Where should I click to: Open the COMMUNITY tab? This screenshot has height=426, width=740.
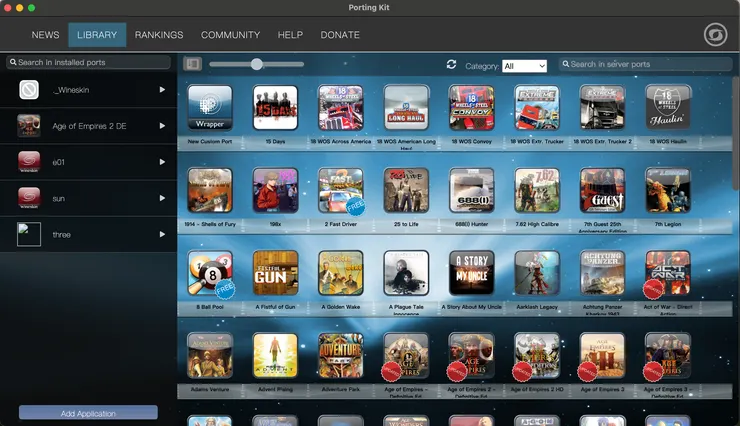230,35
